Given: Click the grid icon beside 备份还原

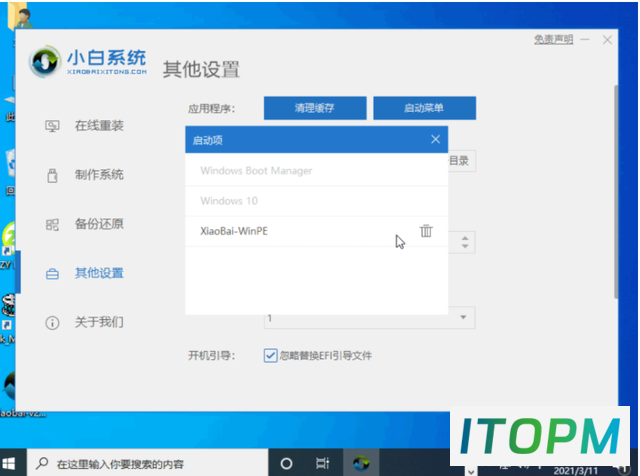Looking at the screenshot, I should (52, 225).
